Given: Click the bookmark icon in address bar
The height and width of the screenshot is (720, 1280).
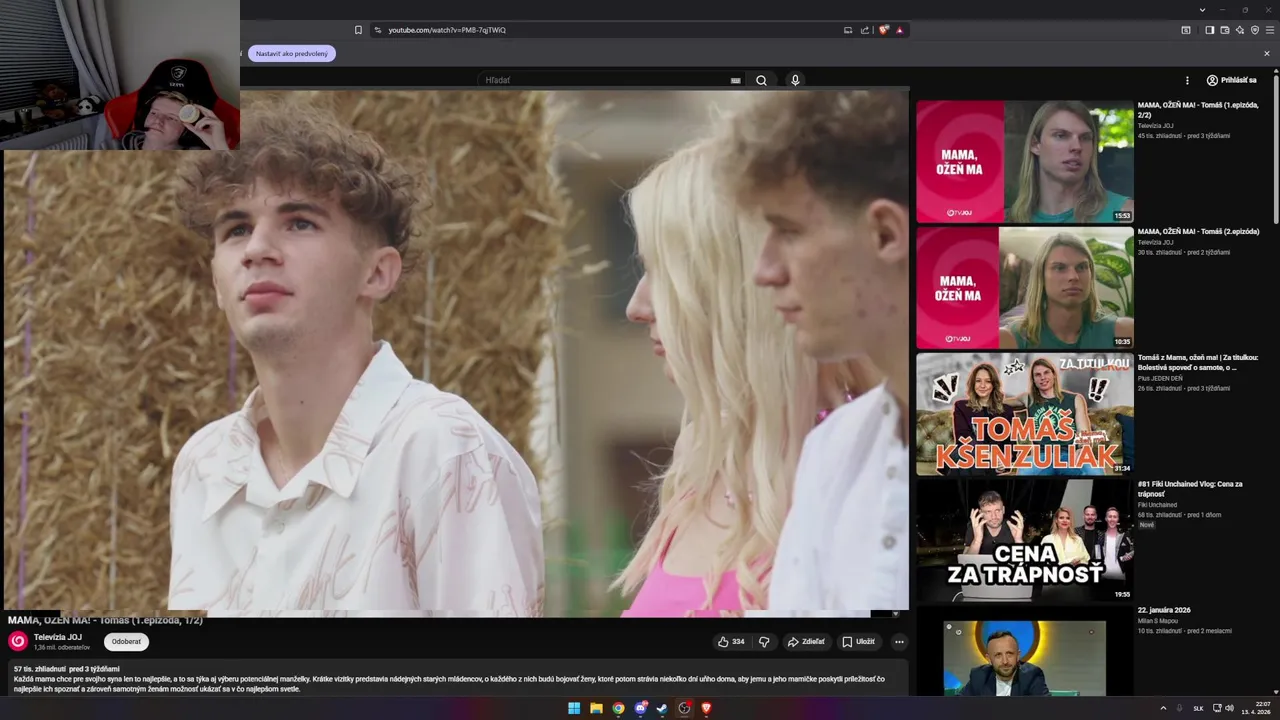Looking at the screenshot, I should pyautogui.click(x=358, y=30).
